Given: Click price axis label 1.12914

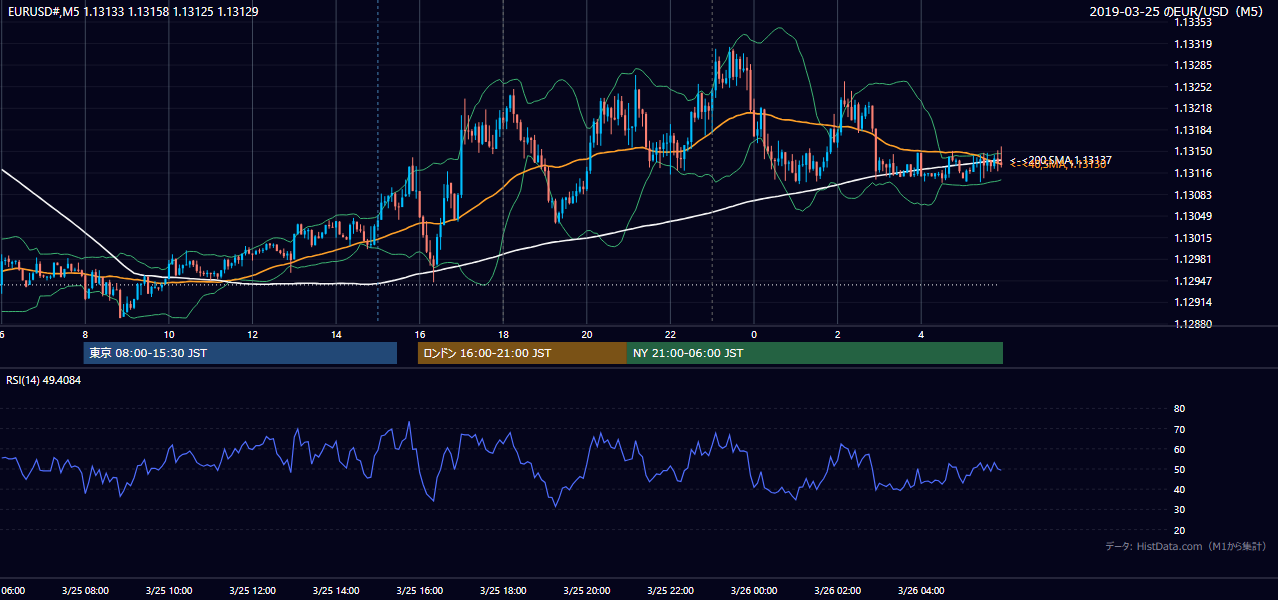Looking at the screenshot, I should click(1192, 302).
